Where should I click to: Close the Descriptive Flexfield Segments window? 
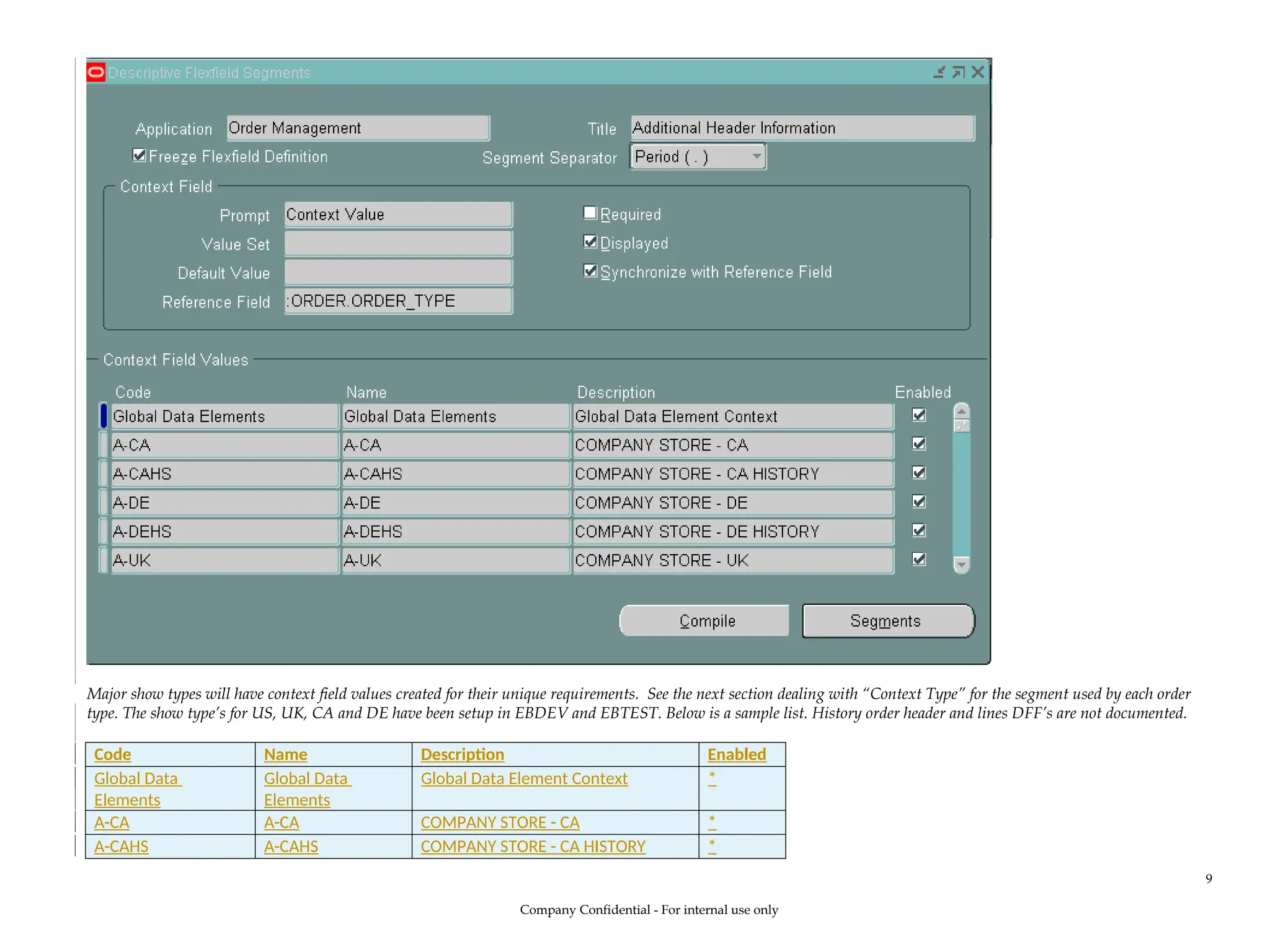pyautogui.click(x=978, y=73)
